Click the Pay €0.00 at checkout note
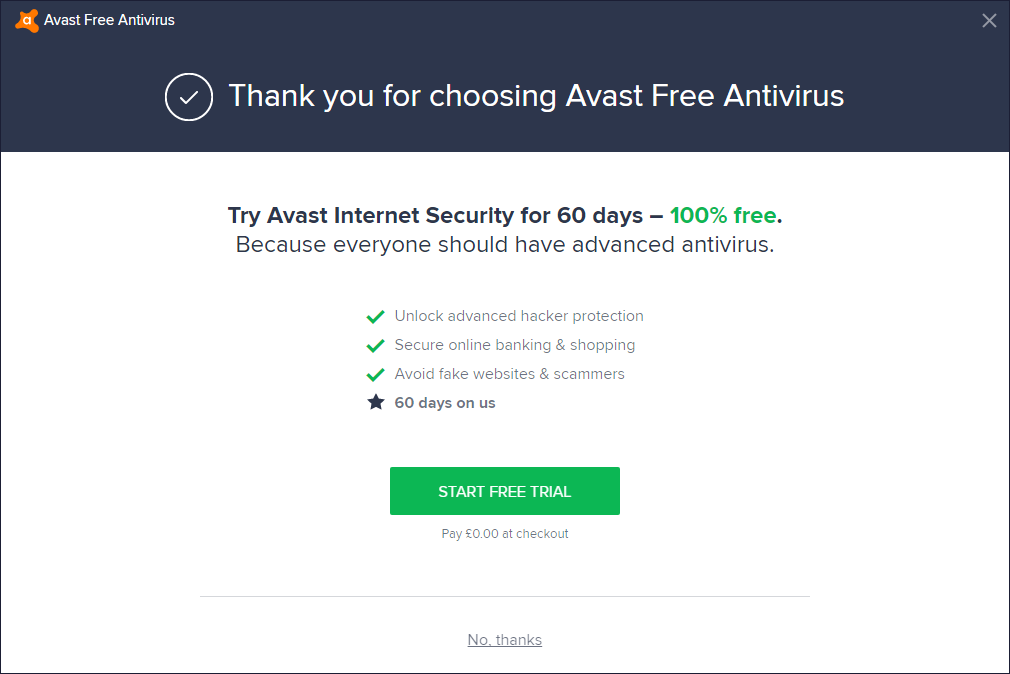The image size is (1010, 674). (x=504, y=534)
